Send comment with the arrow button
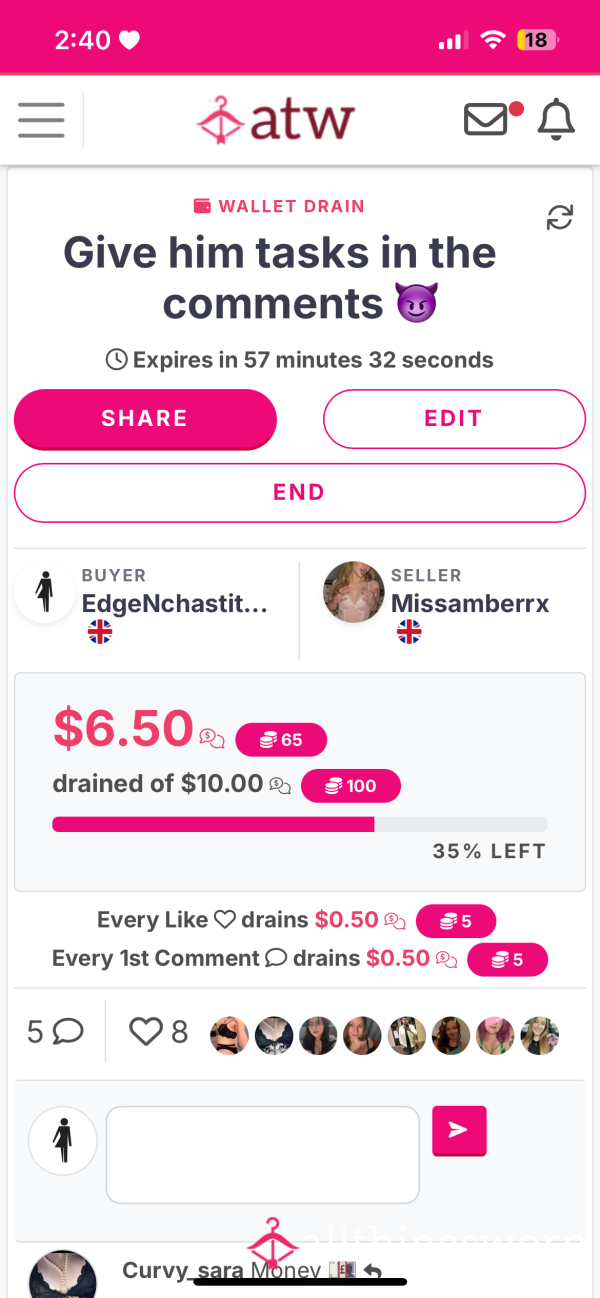 [x=459, y=1130]
